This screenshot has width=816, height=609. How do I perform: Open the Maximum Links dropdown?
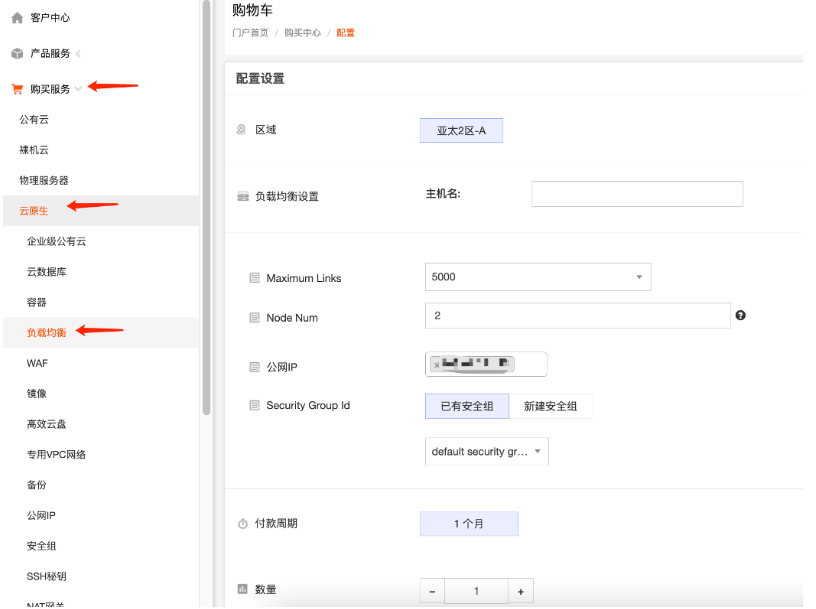[538, 277]
